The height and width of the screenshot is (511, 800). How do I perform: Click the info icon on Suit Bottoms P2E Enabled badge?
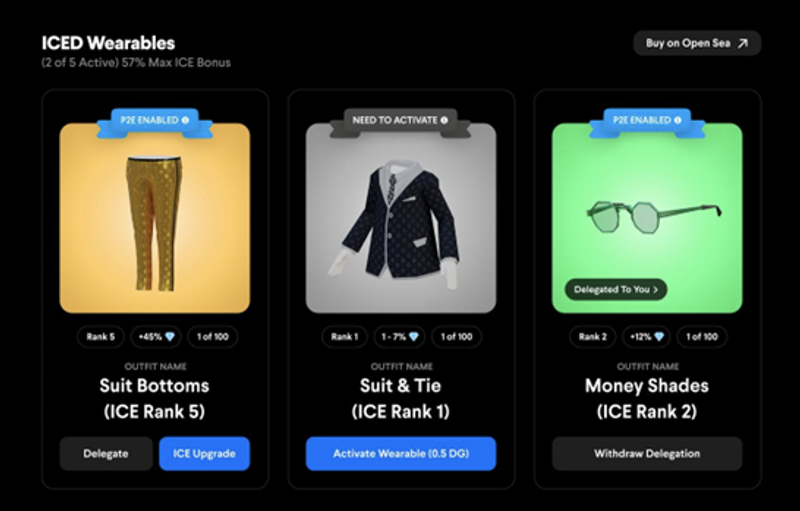click(185, 120)
